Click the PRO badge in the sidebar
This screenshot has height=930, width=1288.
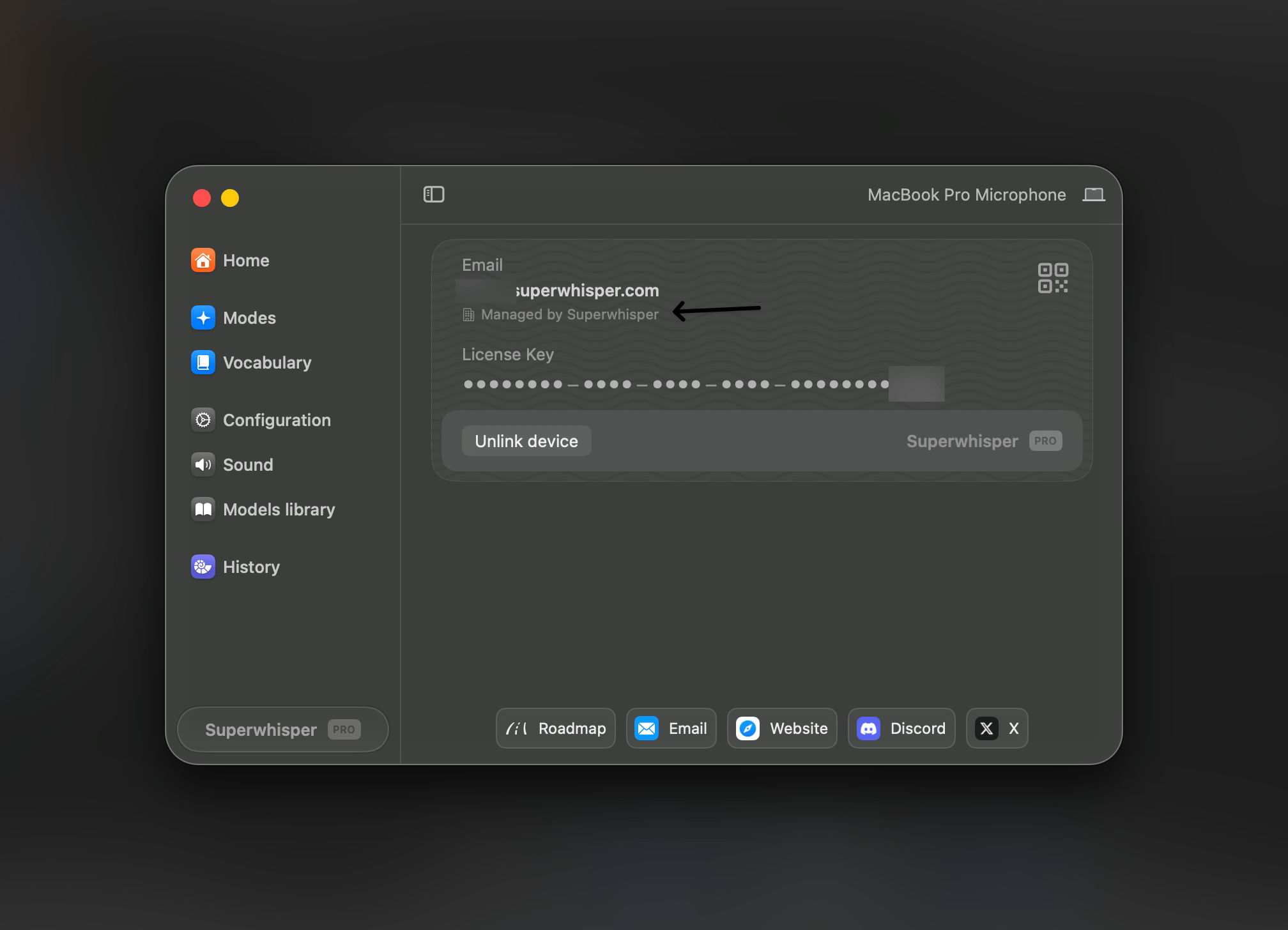[344, 729]
